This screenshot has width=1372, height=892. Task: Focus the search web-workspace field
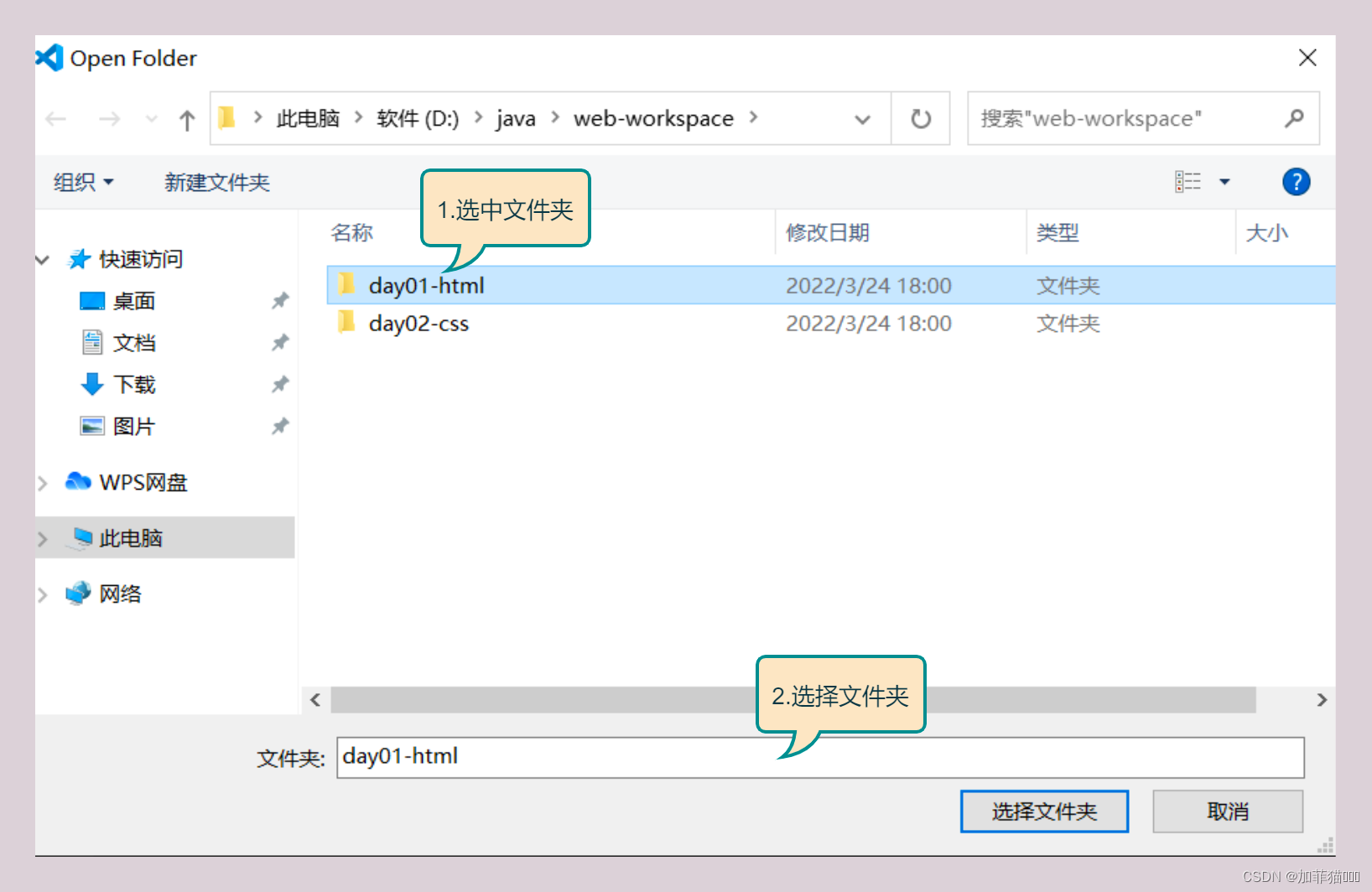[x=1143, y=118]
